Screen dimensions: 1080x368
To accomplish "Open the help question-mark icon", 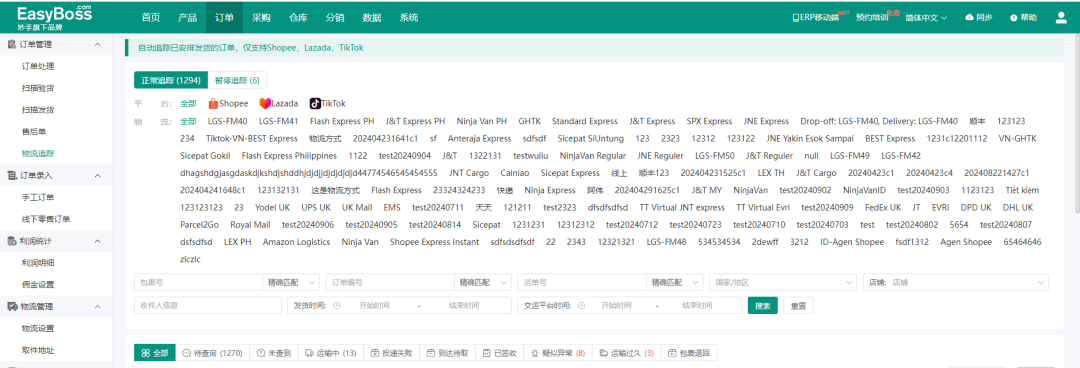I will pyautogui.click(x=1014, y=18).
